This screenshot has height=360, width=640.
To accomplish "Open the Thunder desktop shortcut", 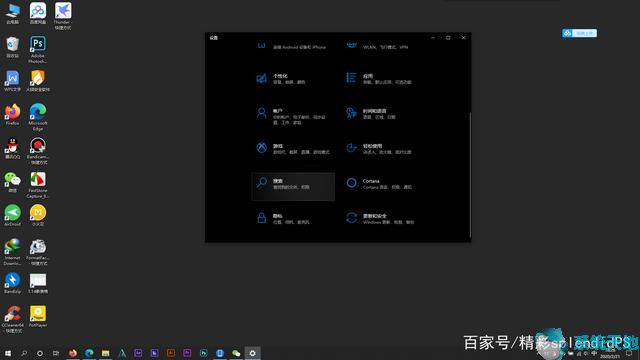I will click(x=62, y=16).
